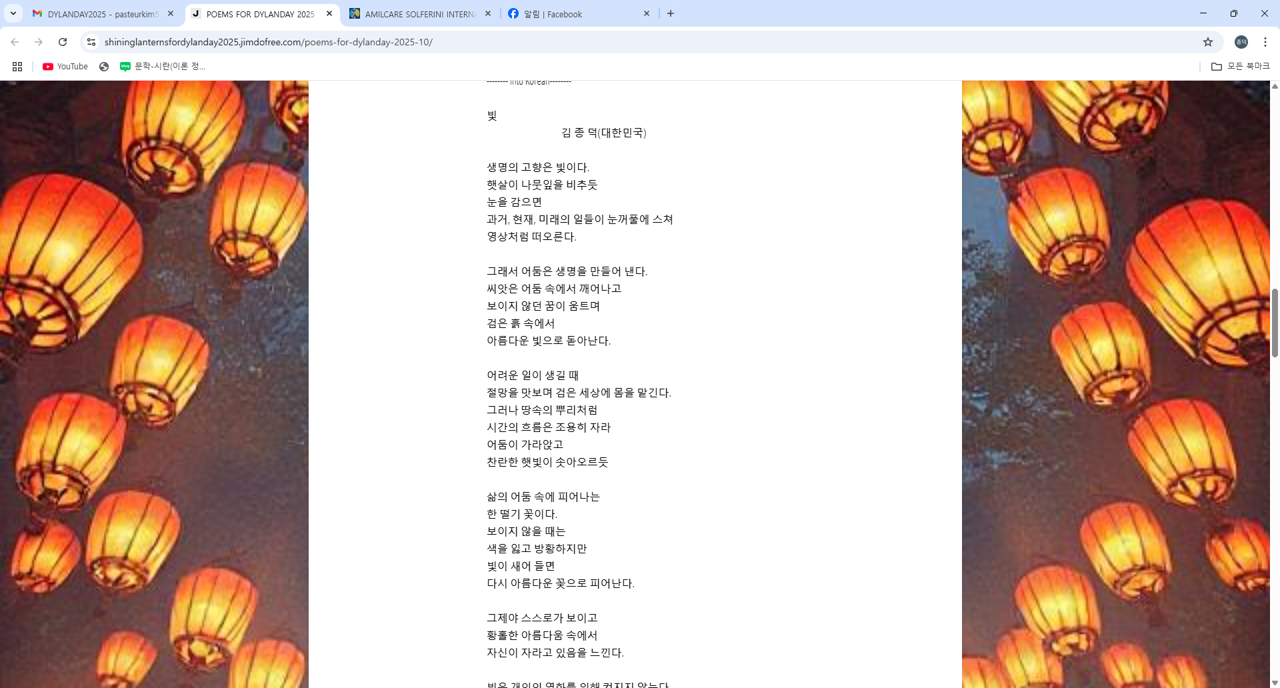View site information icon in address bar
Screen dimensions: 1280x688
pyautogui.click(x=91, y=42)
